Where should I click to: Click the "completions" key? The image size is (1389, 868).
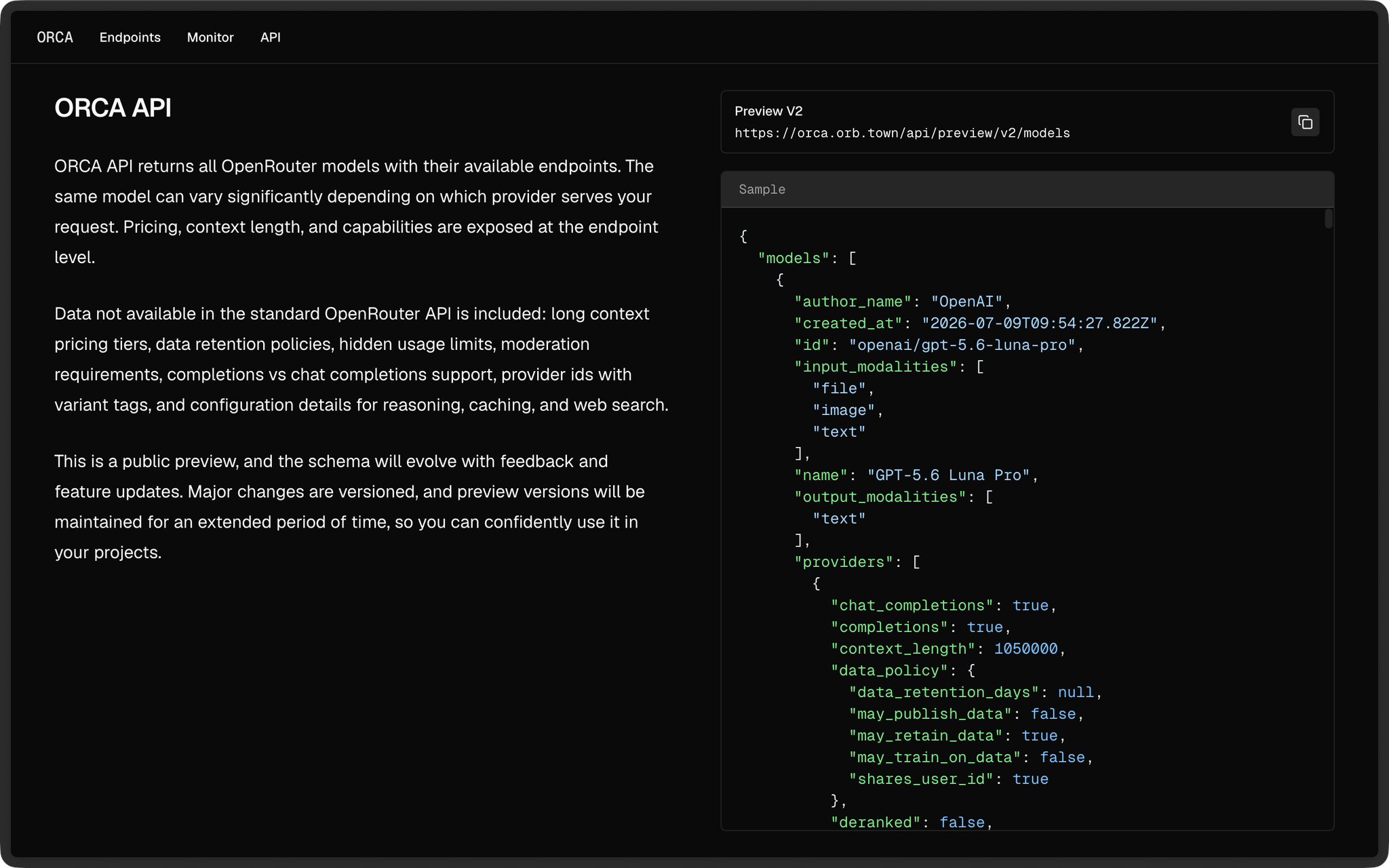coord(889,627)
